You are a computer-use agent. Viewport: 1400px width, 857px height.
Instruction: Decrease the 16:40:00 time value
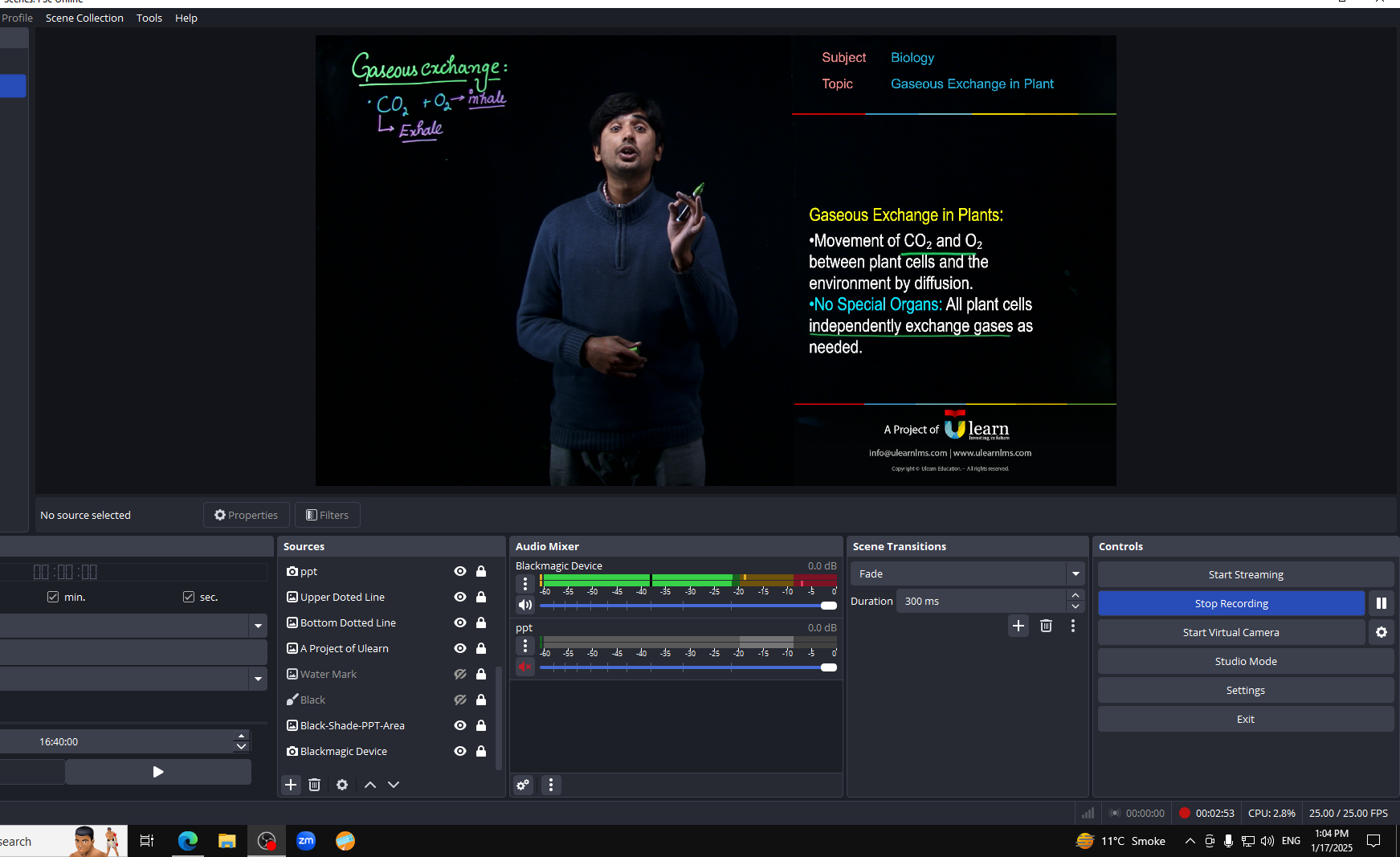pos(241,747)
